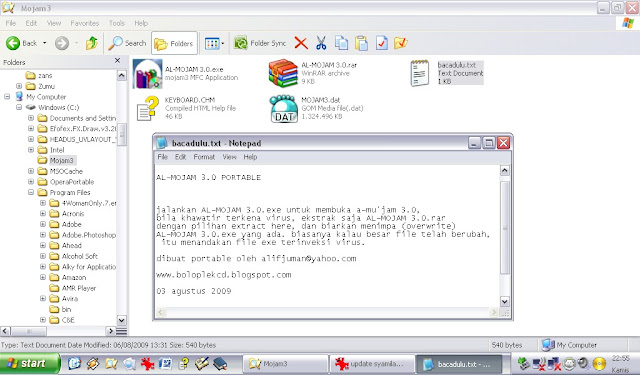Screen dimensions: 640x375
Task: Click the red splat quick launch icon
Action: tap(147, 363)
